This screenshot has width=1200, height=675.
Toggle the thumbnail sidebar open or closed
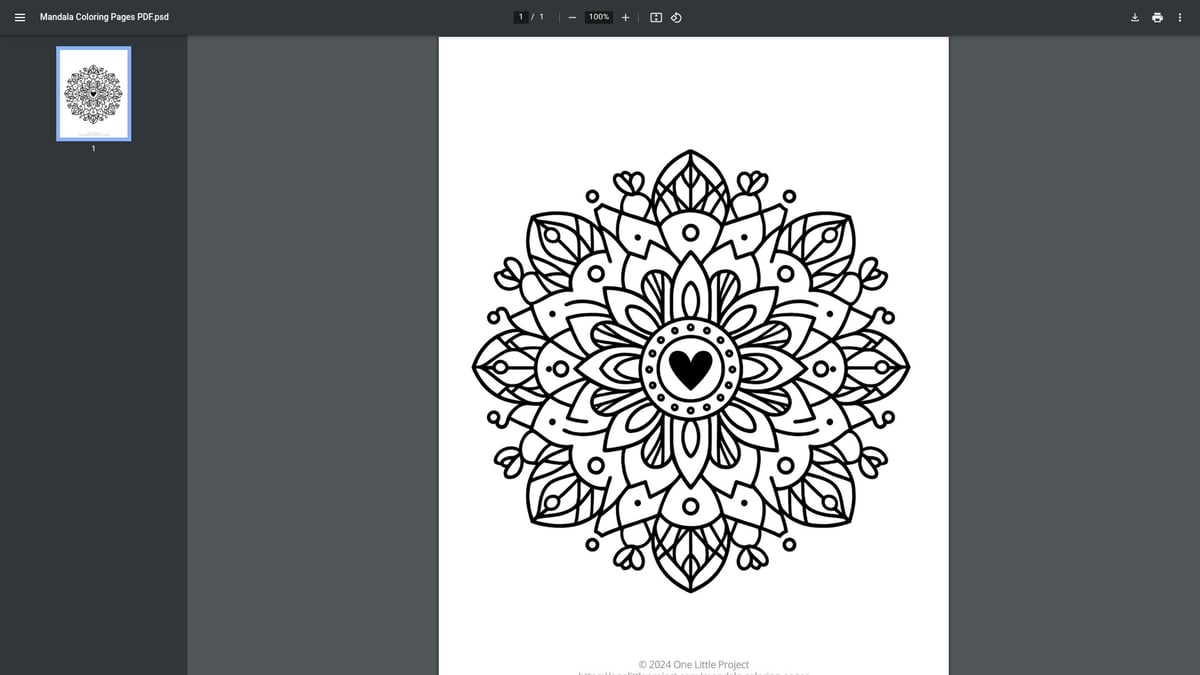click(19, 17)
